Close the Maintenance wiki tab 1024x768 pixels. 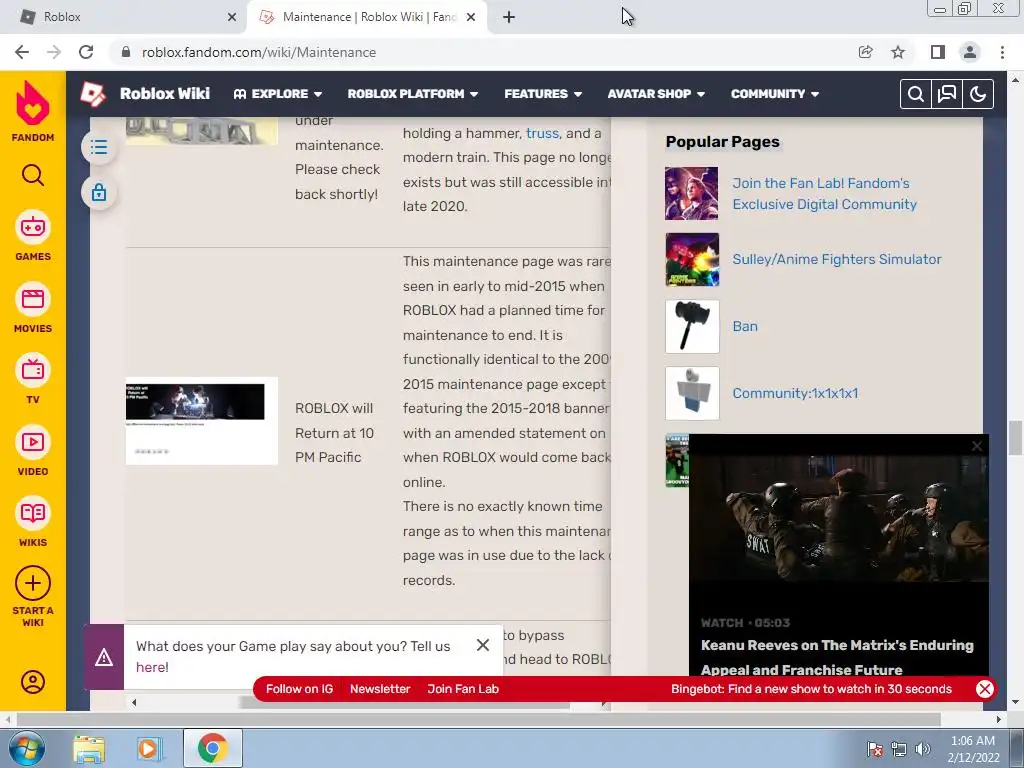471,18
